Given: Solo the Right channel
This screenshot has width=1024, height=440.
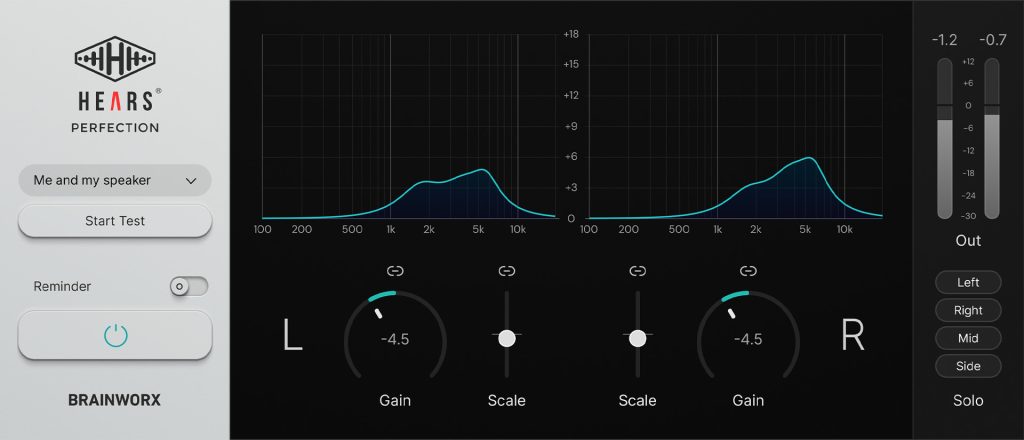Looking at the screenshot, I should point(968,310).
